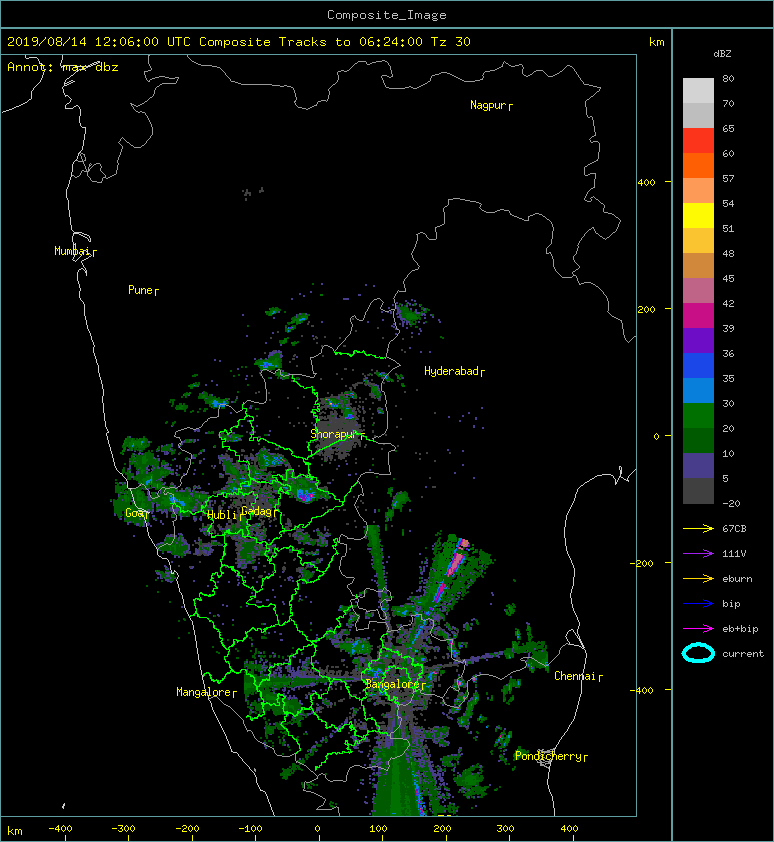
Task: Pick the red 60 dBZ color swatch
Action: [698, 140]
